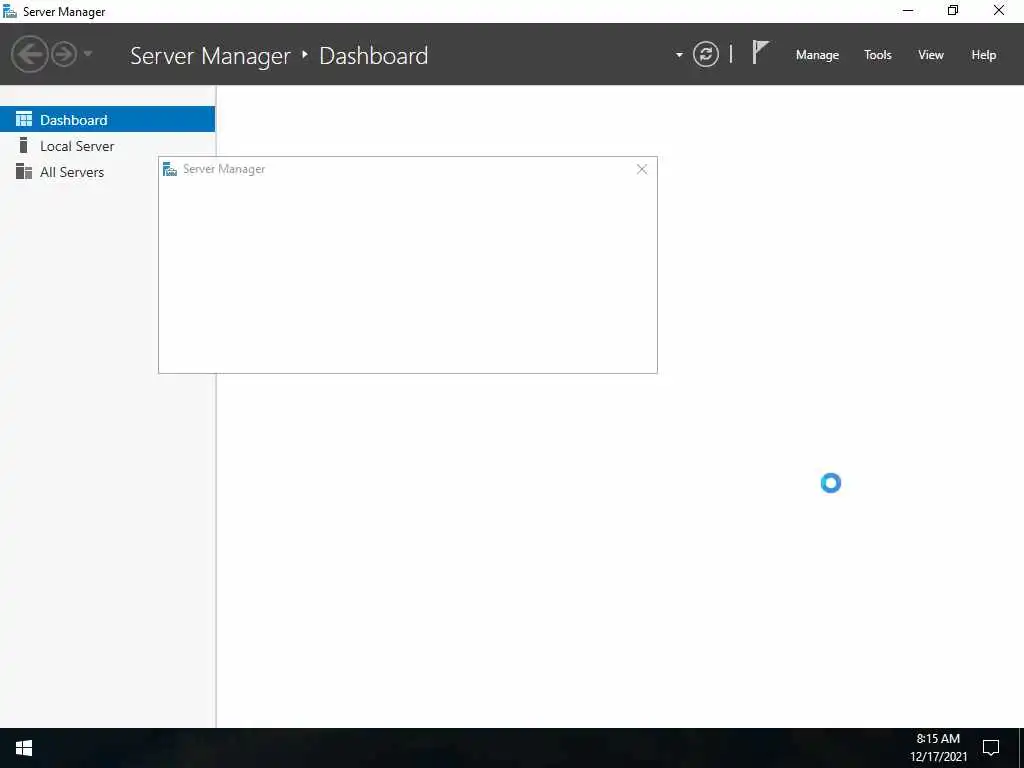The image size is (1024, 768).
Task: Open the Manage menu
Action: click(817, 55)
